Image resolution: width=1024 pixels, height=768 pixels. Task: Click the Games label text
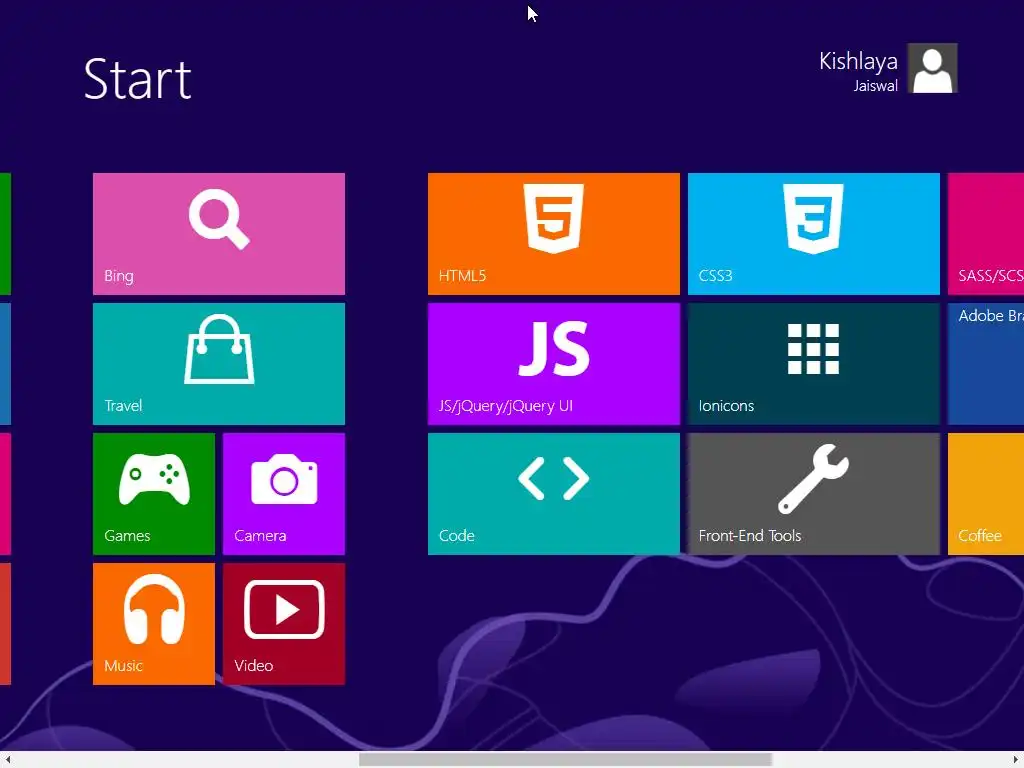pyautogui.click(x=127, y=536)
